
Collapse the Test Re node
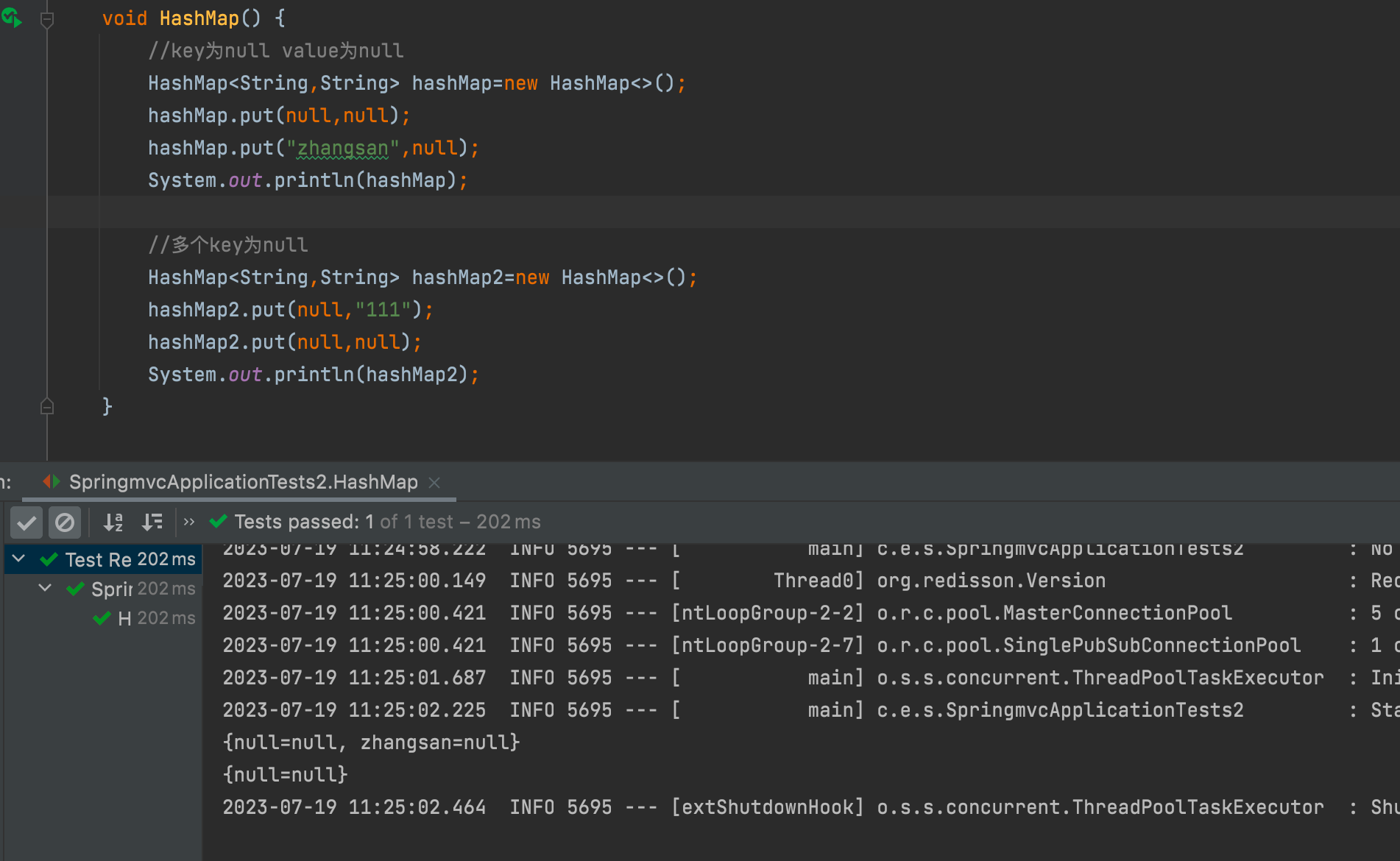click(x=18, y=559)
